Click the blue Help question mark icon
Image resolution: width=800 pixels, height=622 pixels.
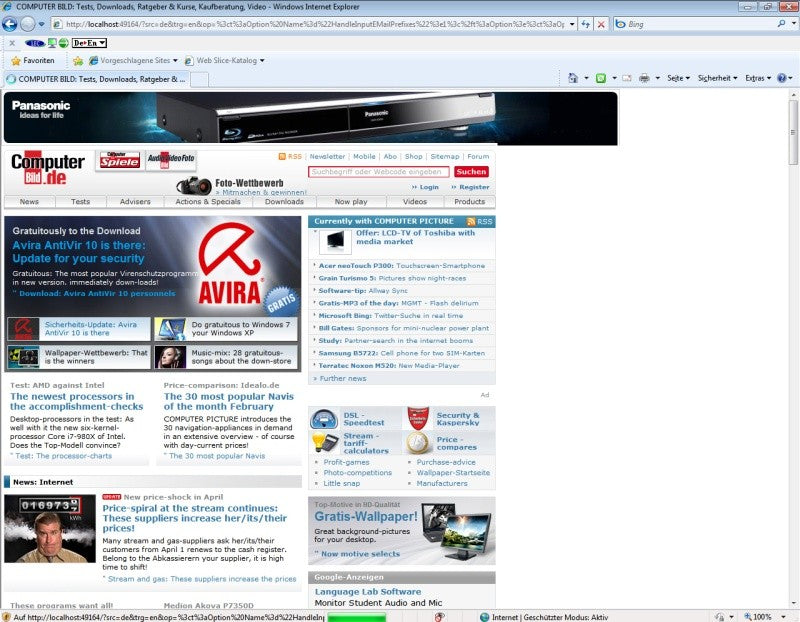[x=781, y=78]
